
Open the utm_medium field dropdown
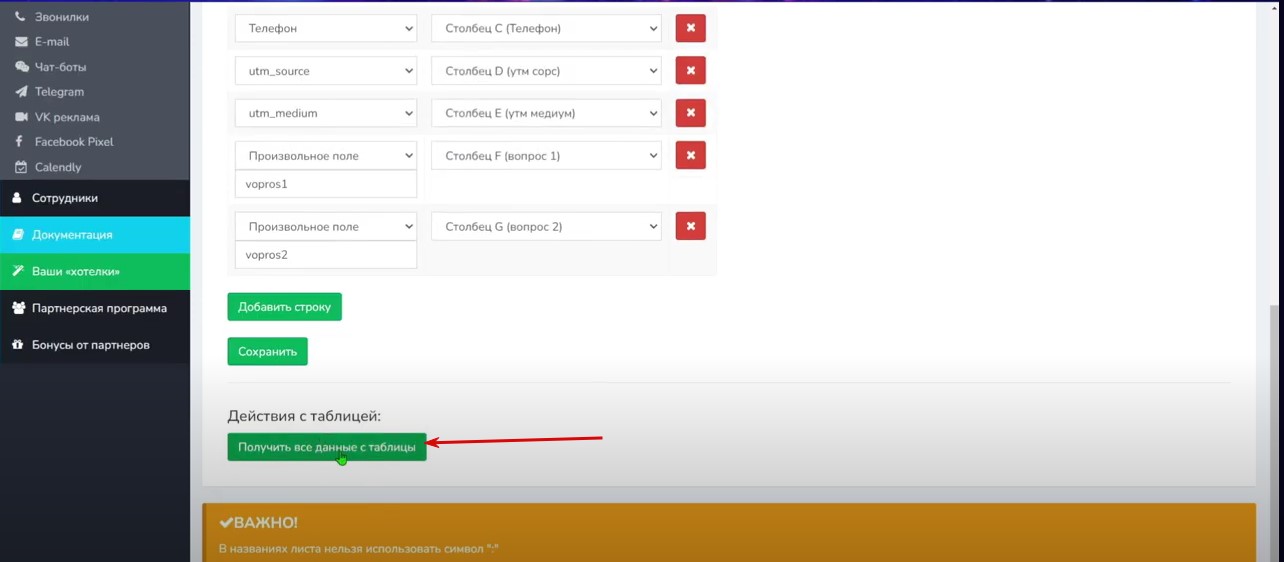click(325, 114)
